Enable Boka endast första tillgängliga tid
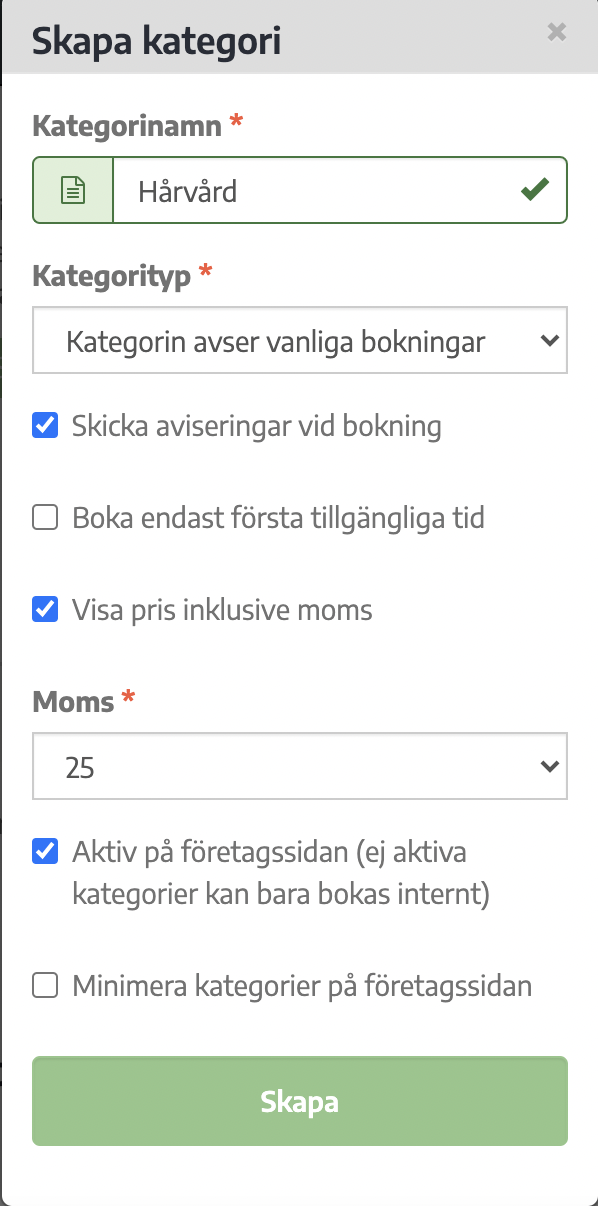This screenshot has width=598, height=1206. tap(45, 518)
